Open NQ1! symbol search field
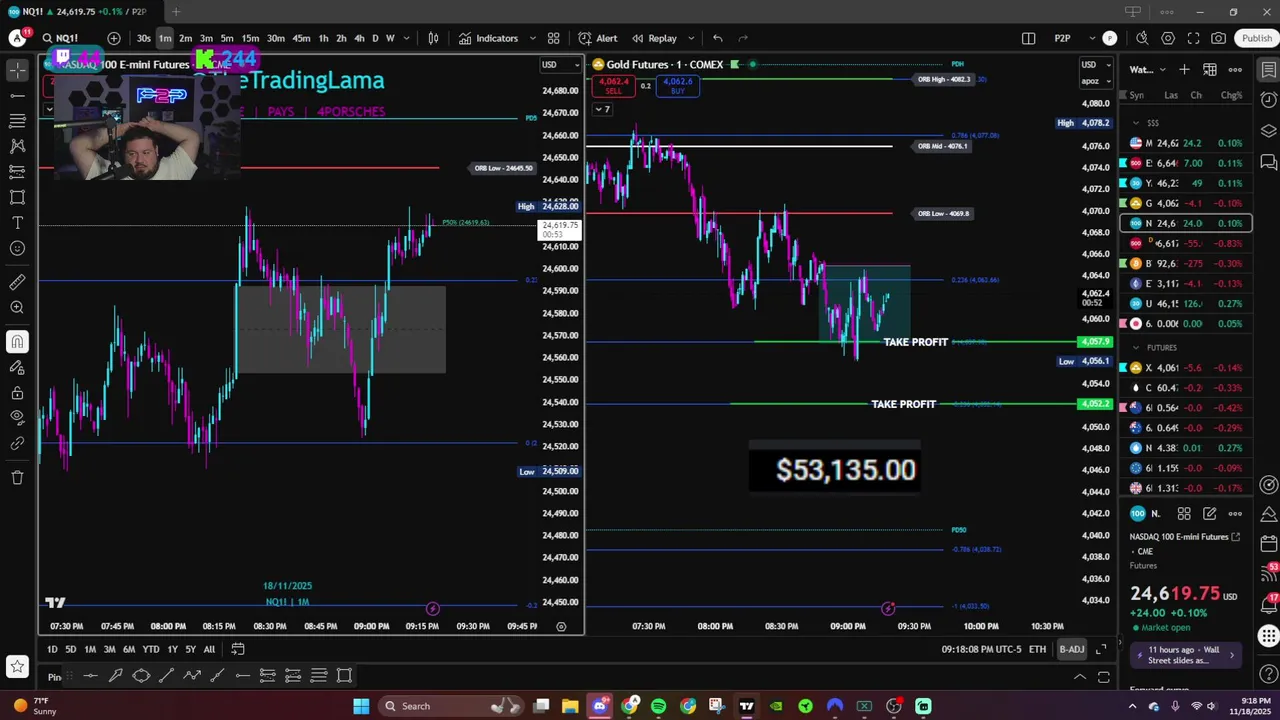This screenshot has height=720, width=1280. coord(67,38)
